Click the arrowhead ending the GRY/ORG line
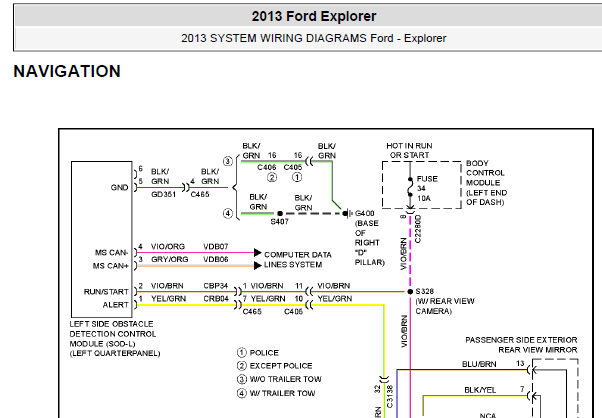Image resolution: width=602 pixels, height=418 pixels. pos(258,266)
